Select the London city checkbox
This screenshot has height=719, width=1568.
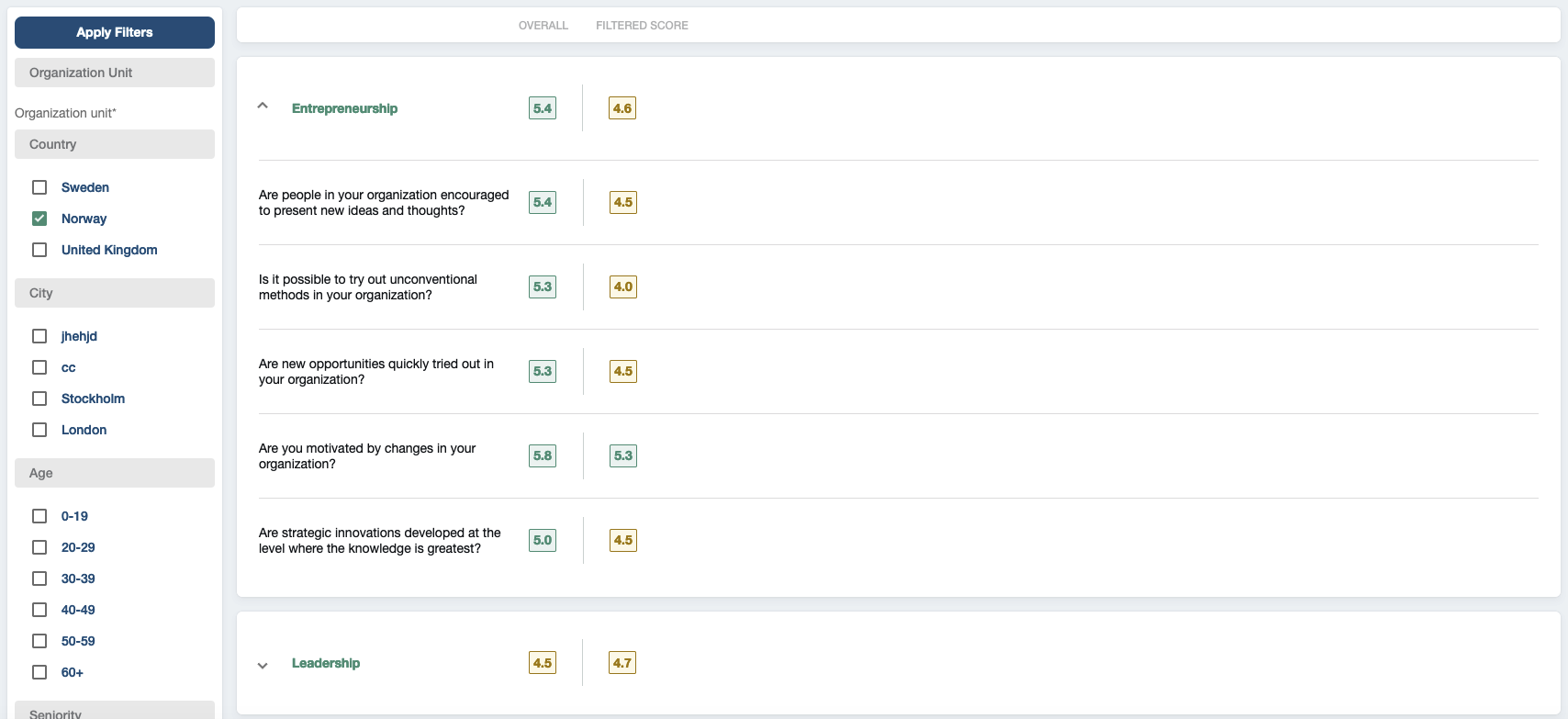coord(39,430)
